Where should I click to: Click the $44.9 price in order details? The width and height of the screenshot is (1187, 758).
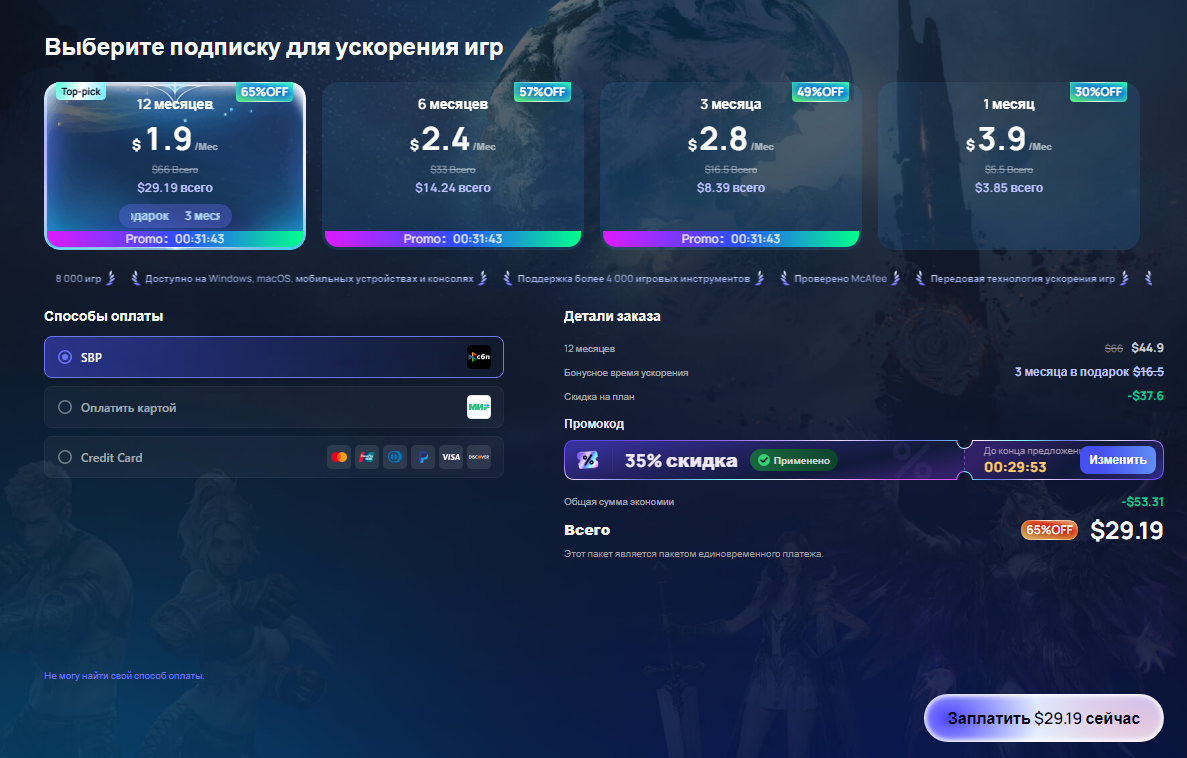click(x=1148, y=348)
